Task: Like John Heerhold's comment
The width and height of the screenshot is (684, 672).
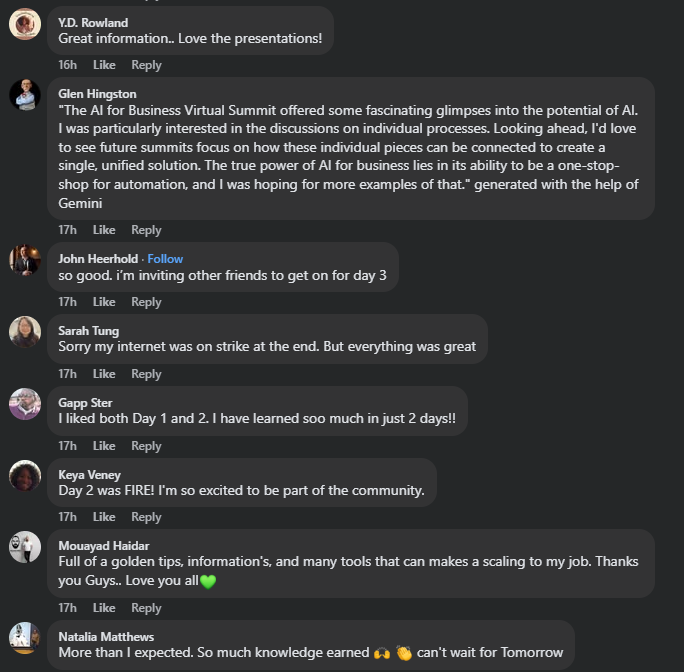Action: (104, 302)
